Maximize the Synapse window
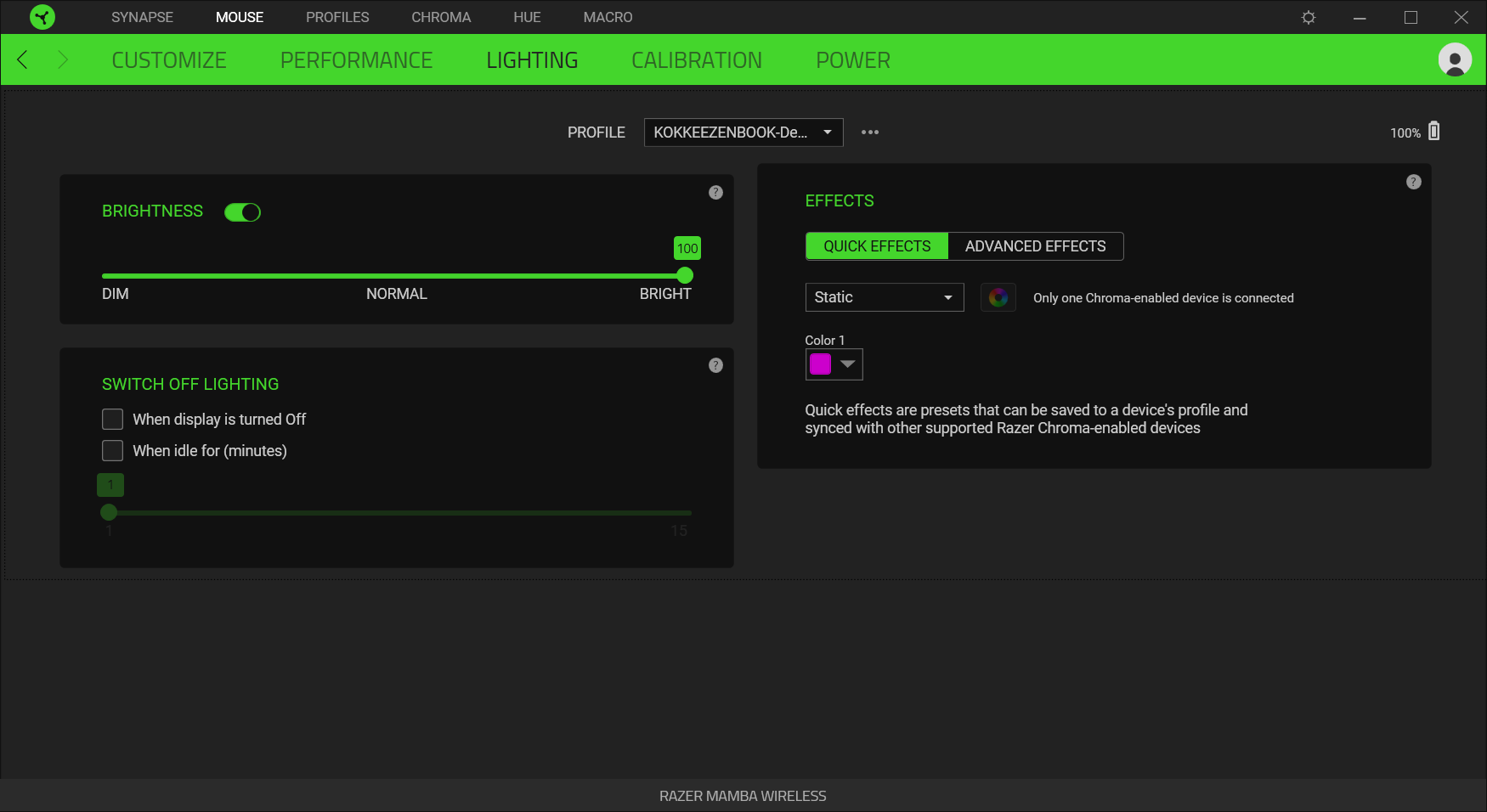1487x812 pixels. pos(1411,17)
